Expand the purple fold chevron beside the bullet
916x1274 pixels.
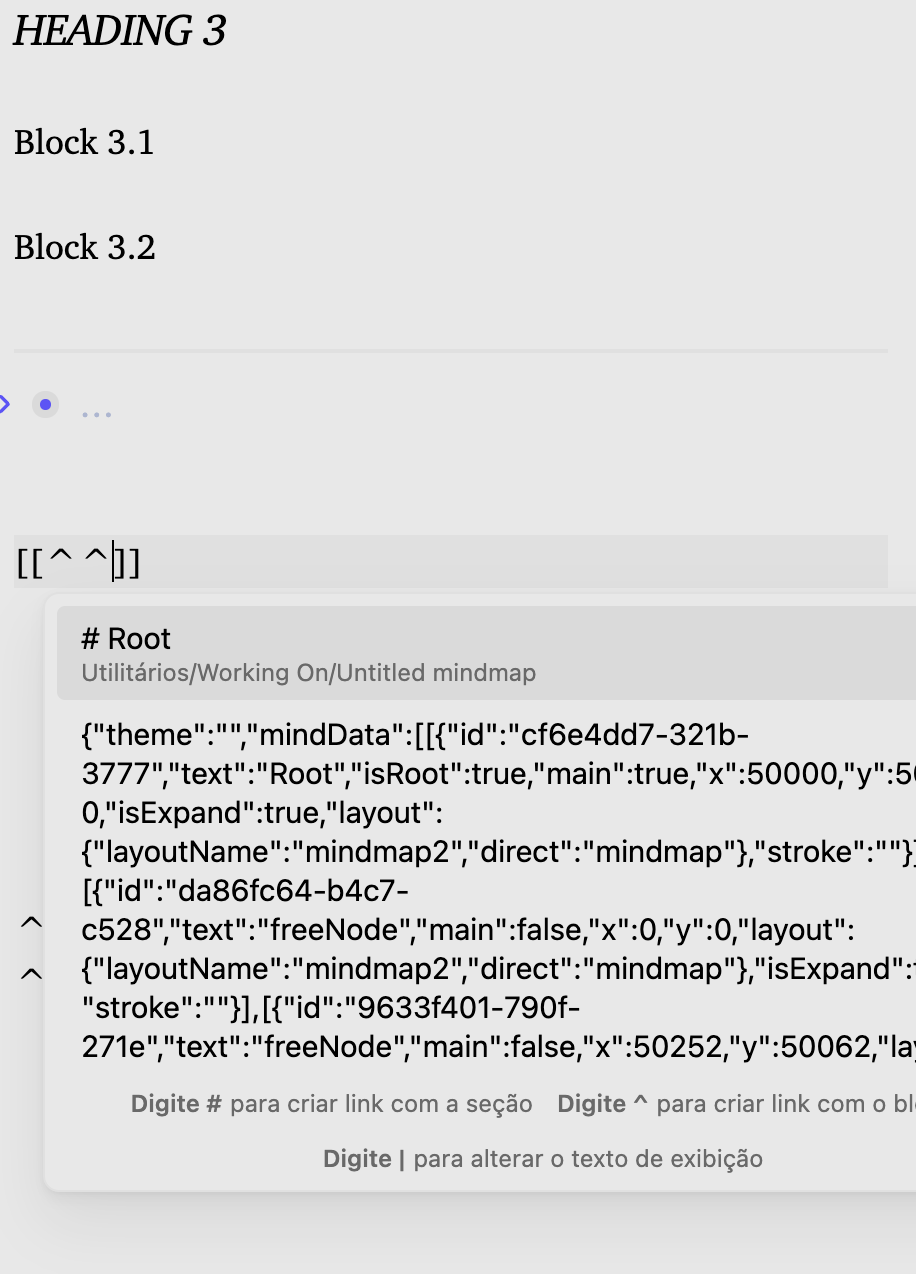pos(5,405)
